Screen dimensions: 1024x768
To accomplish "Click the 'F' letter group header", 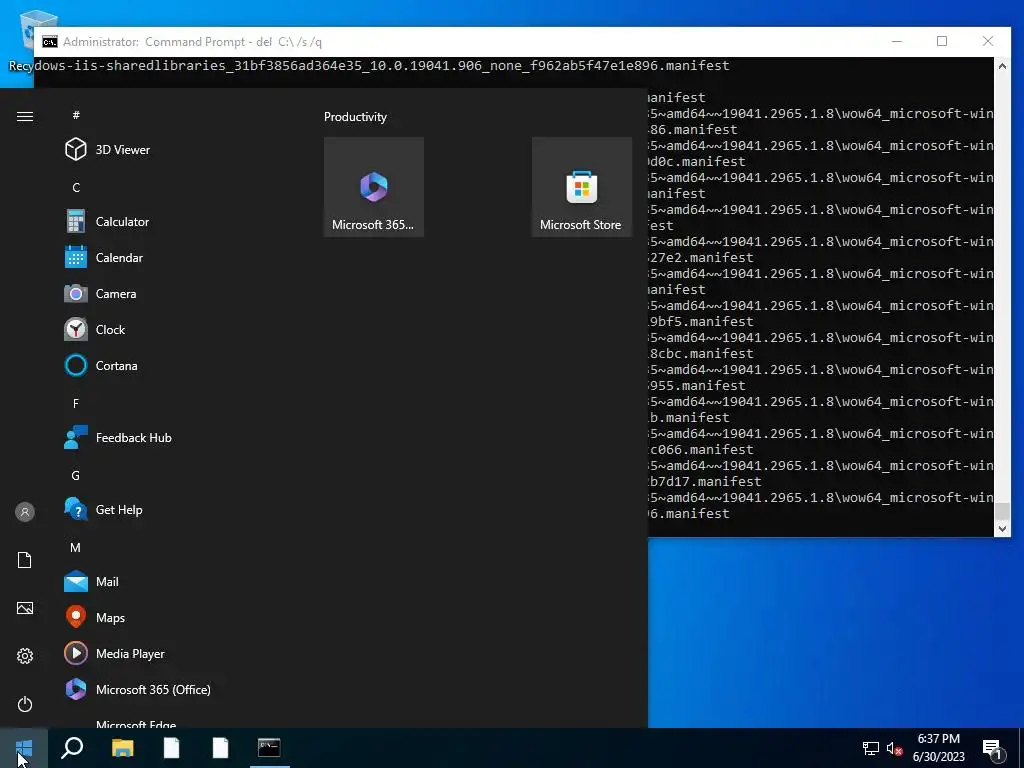I will [x=76, y=404].
